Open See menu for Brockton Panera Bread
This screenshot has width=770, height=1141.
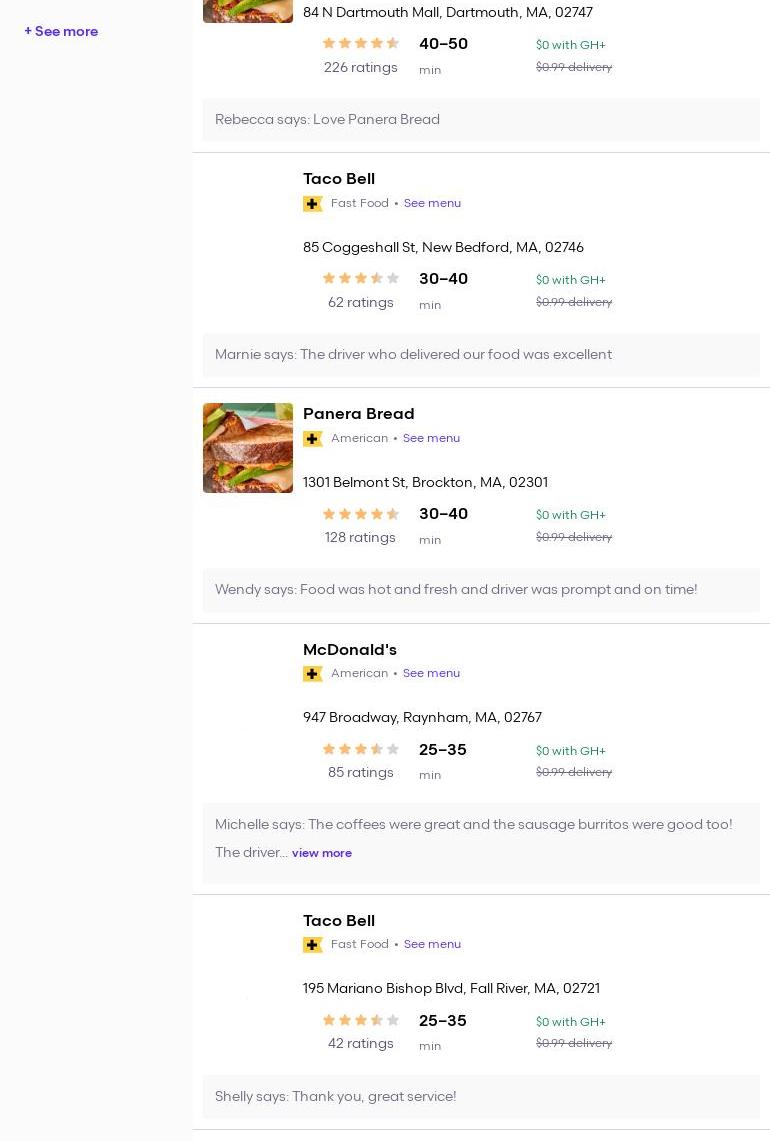tap(431, 438)
